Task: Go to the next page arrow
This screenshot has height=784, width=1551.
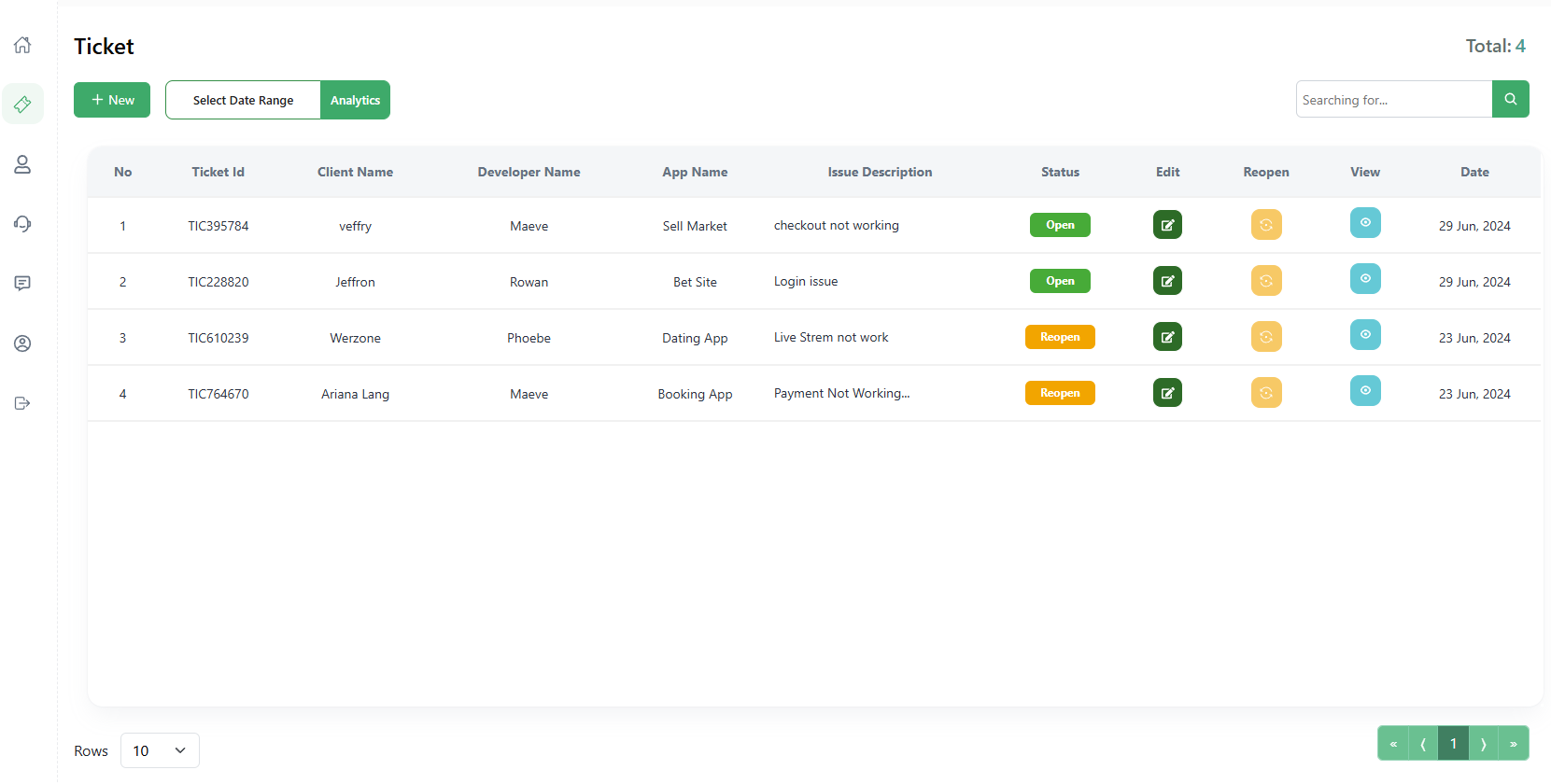Action: point(1483,744)
